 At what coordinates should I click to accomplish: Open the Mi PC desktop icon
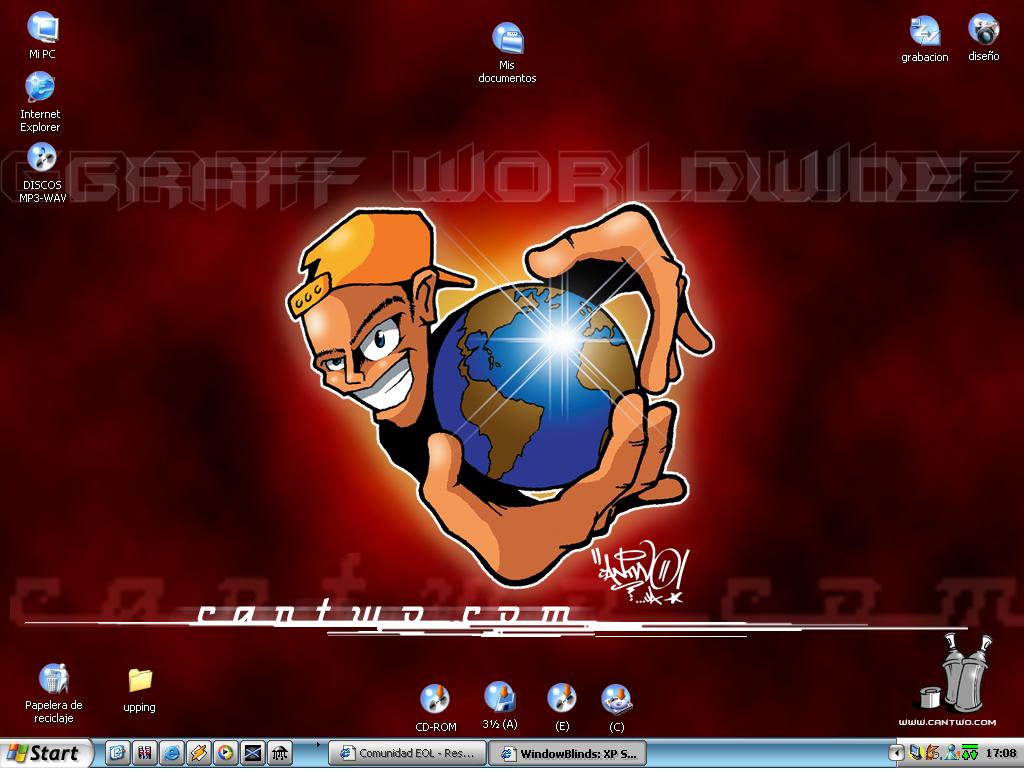coord(42,29)
